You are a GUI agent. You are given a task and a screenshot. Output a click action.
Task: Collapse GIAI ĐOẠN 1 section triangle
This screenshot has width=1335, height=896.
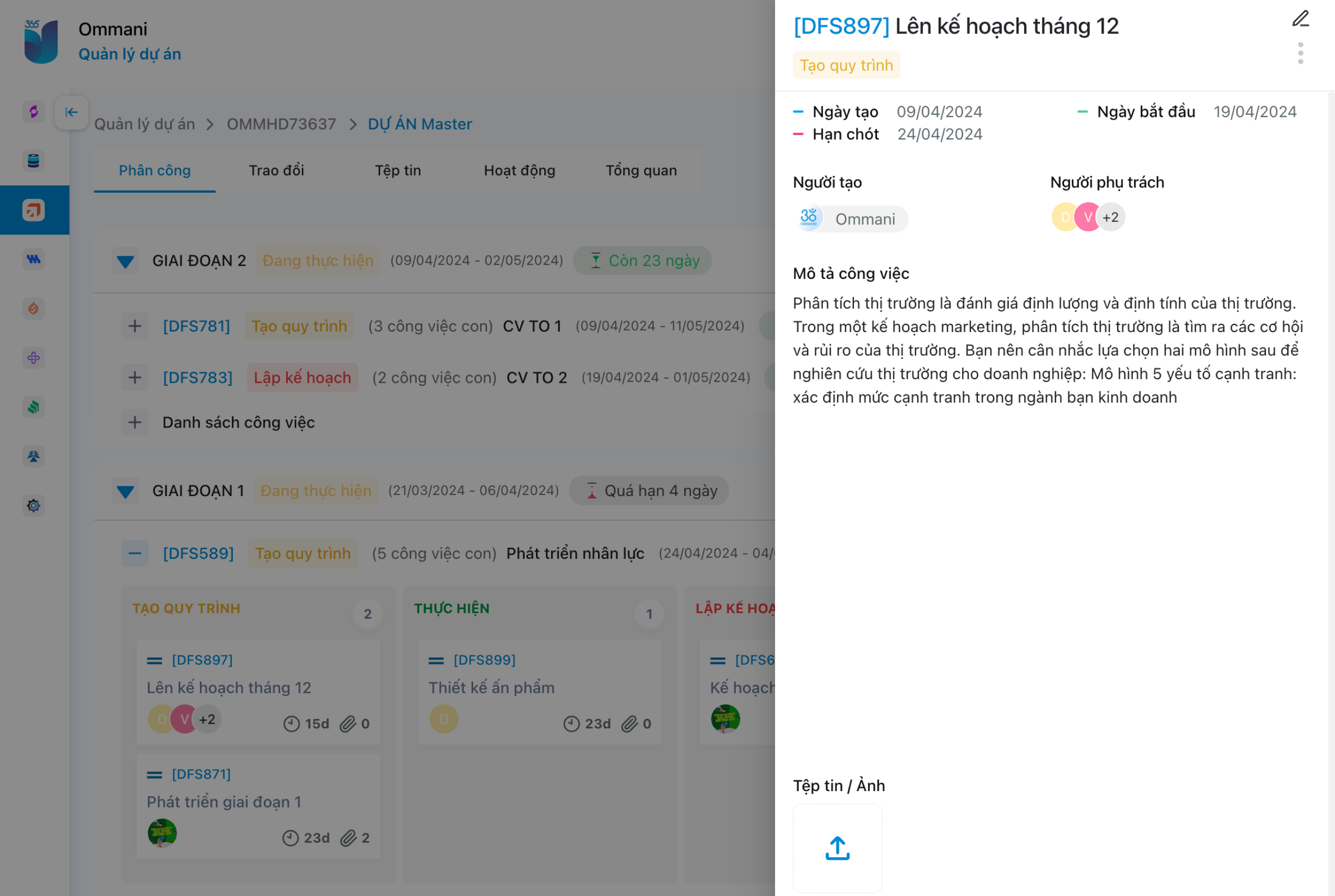125,491
